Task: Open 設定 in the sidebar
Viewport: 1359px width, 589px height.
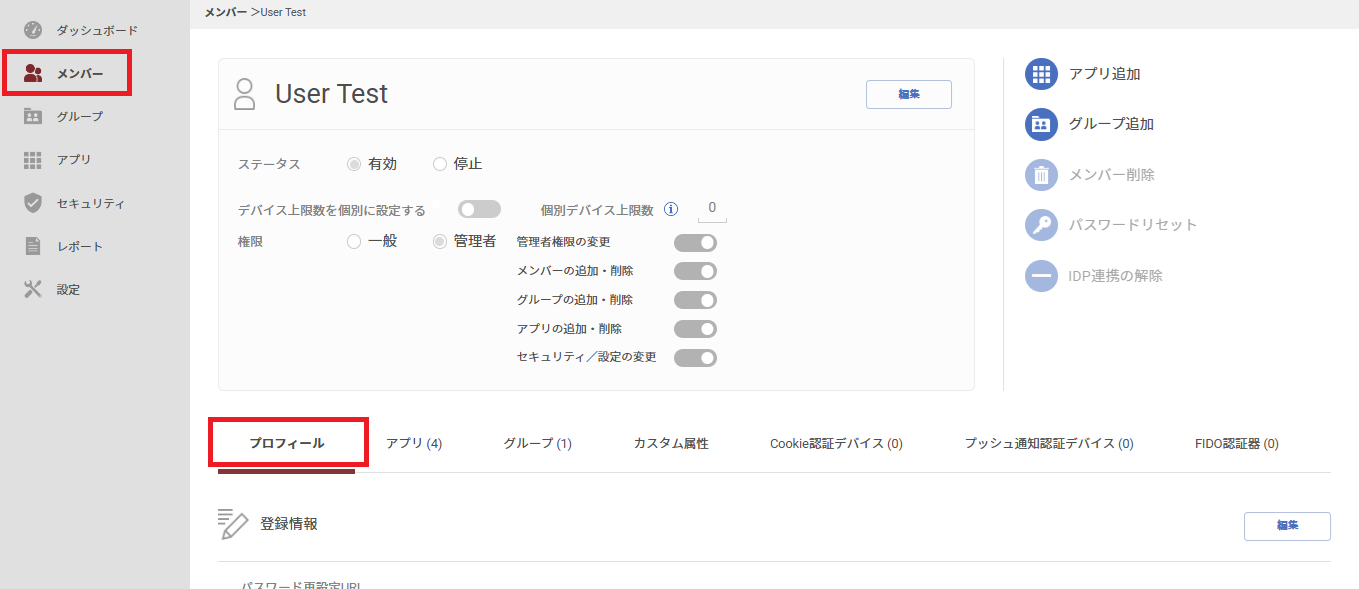Action: [68, 289]
